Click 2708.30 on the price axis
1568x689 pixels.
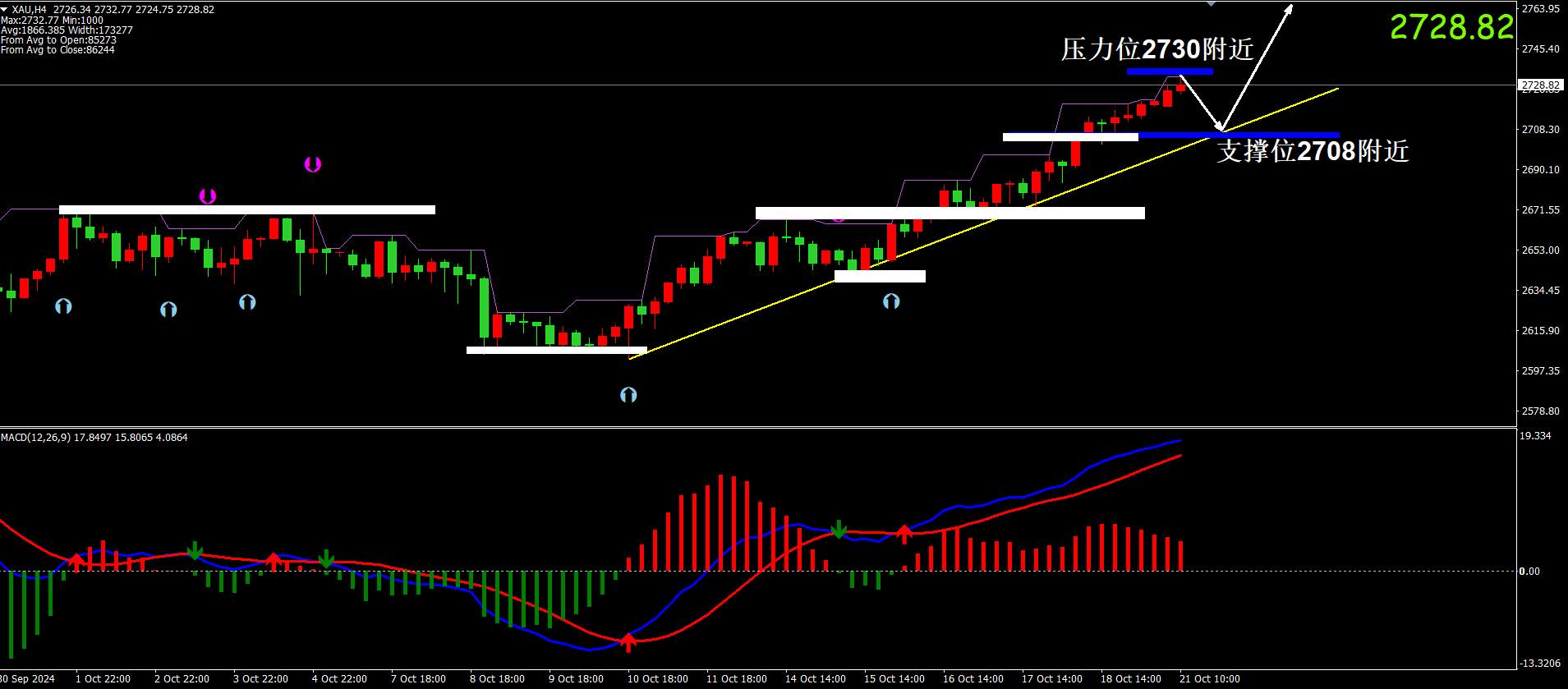coord(1540,130)
